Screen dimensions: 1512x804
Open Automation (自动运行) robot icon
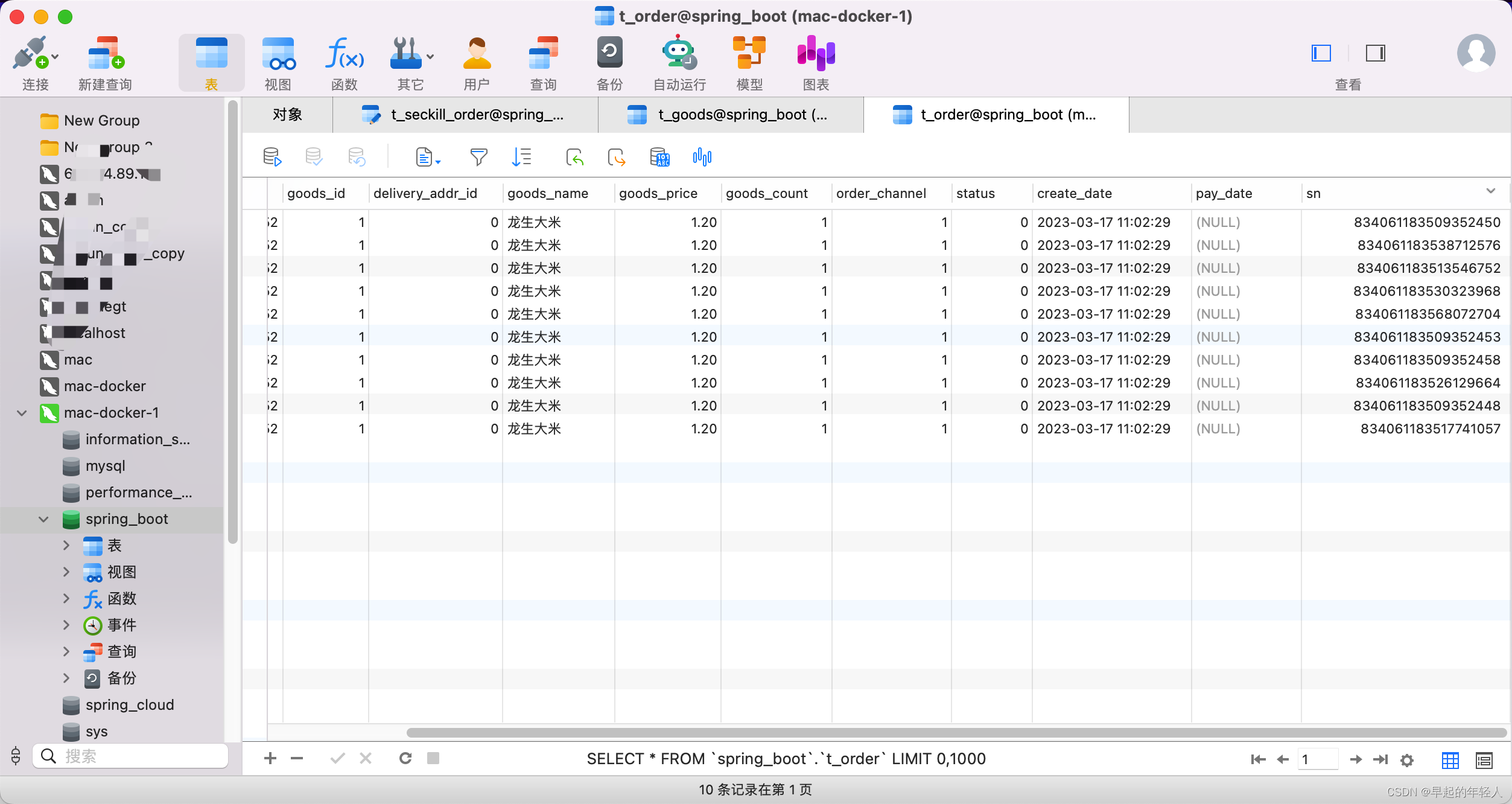679,63
